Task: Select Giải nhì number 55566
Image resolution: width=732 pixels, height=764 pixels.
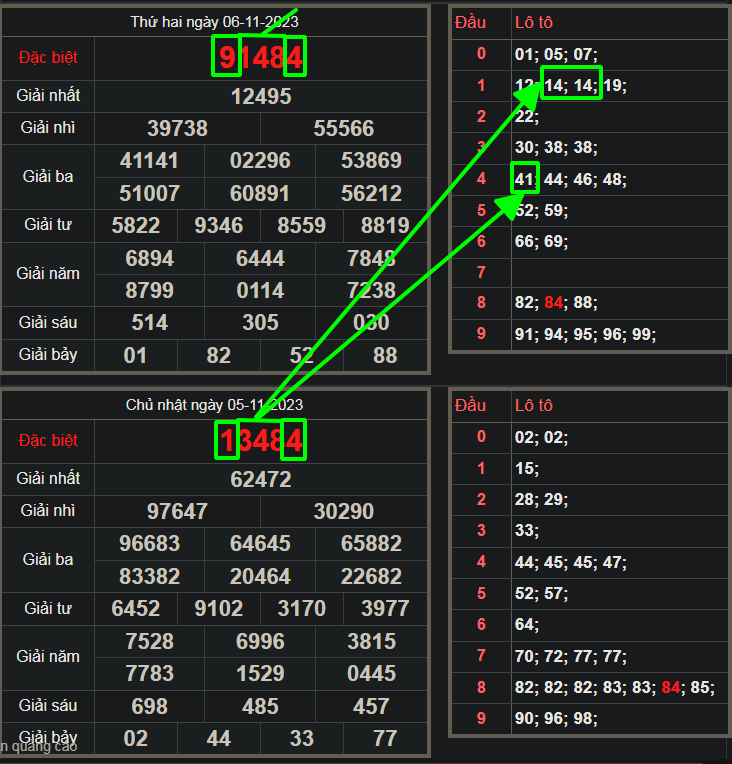Action: 343,129
